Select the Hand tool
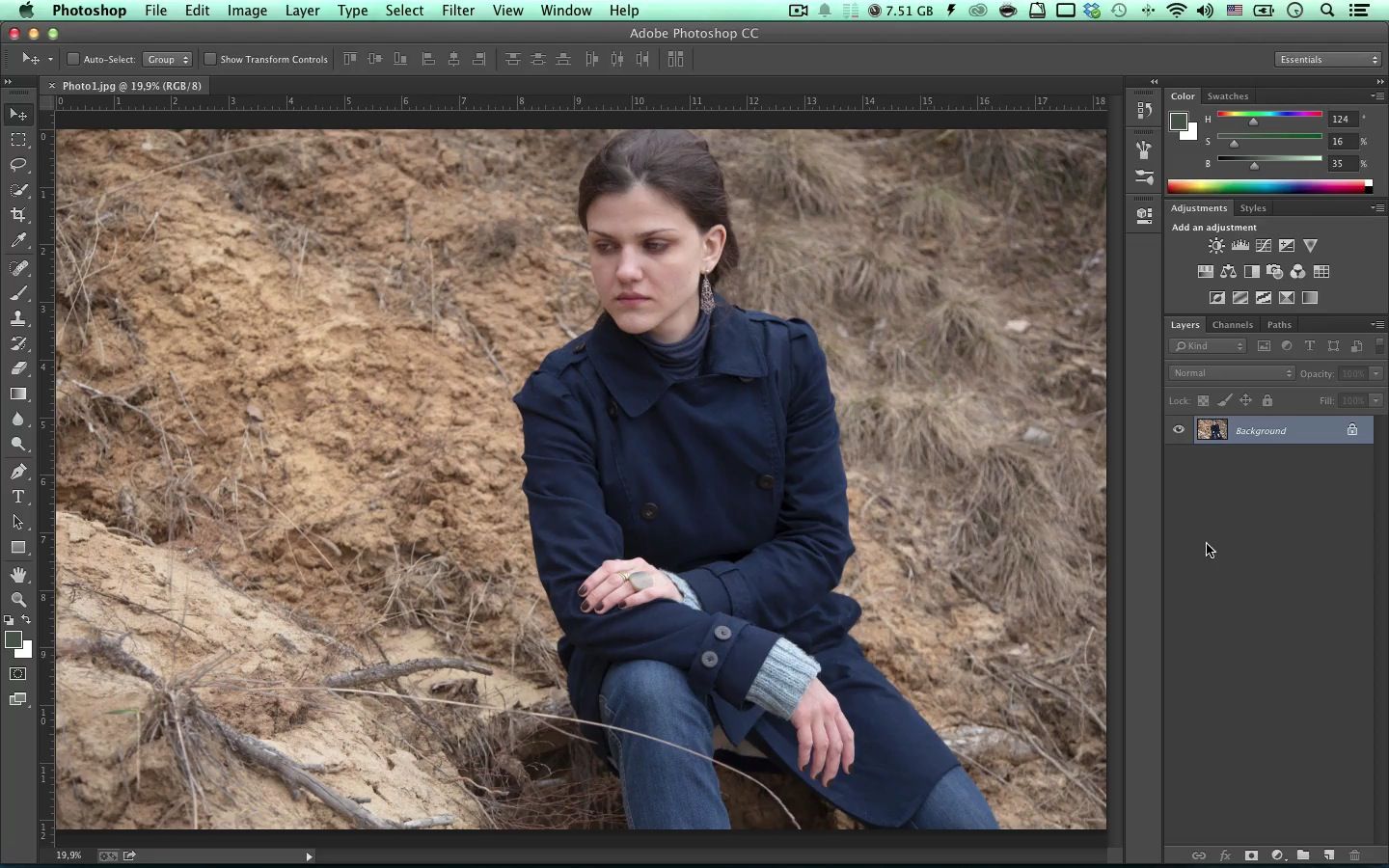The image size is (1389, 868). pos(18,575)
